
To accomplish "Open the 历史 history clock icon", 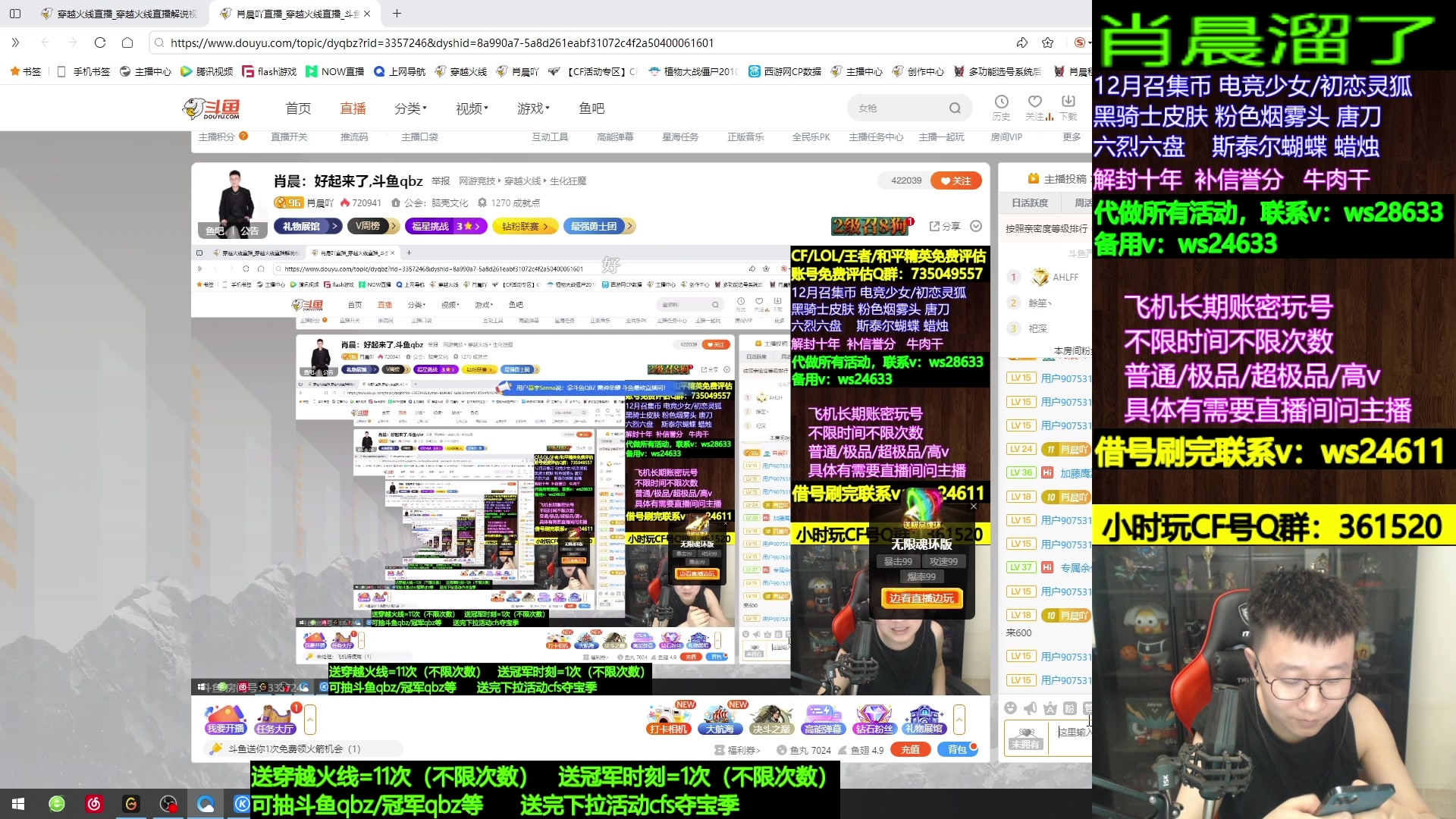I will (x=1001, y=102).
